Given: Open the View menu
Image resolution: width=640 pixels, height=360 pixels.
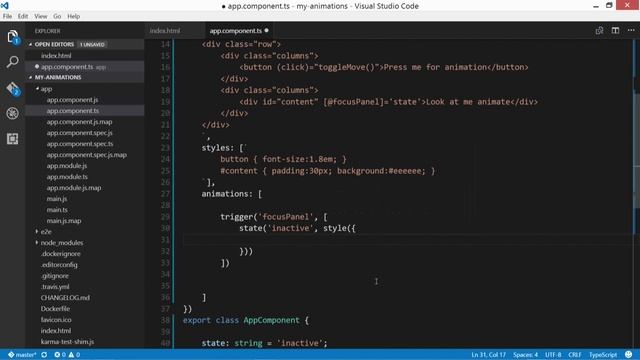Looking at the screenshot, I should point(40,16).
